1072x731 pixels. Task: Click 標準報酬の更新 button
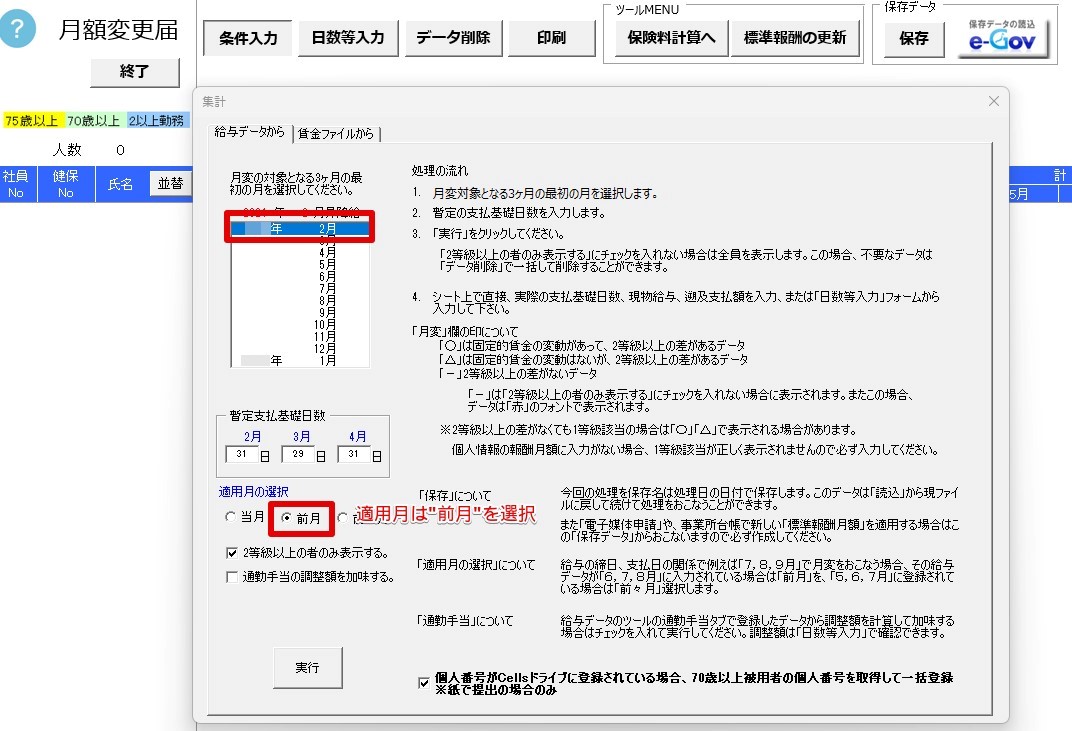tap(794, 38)
